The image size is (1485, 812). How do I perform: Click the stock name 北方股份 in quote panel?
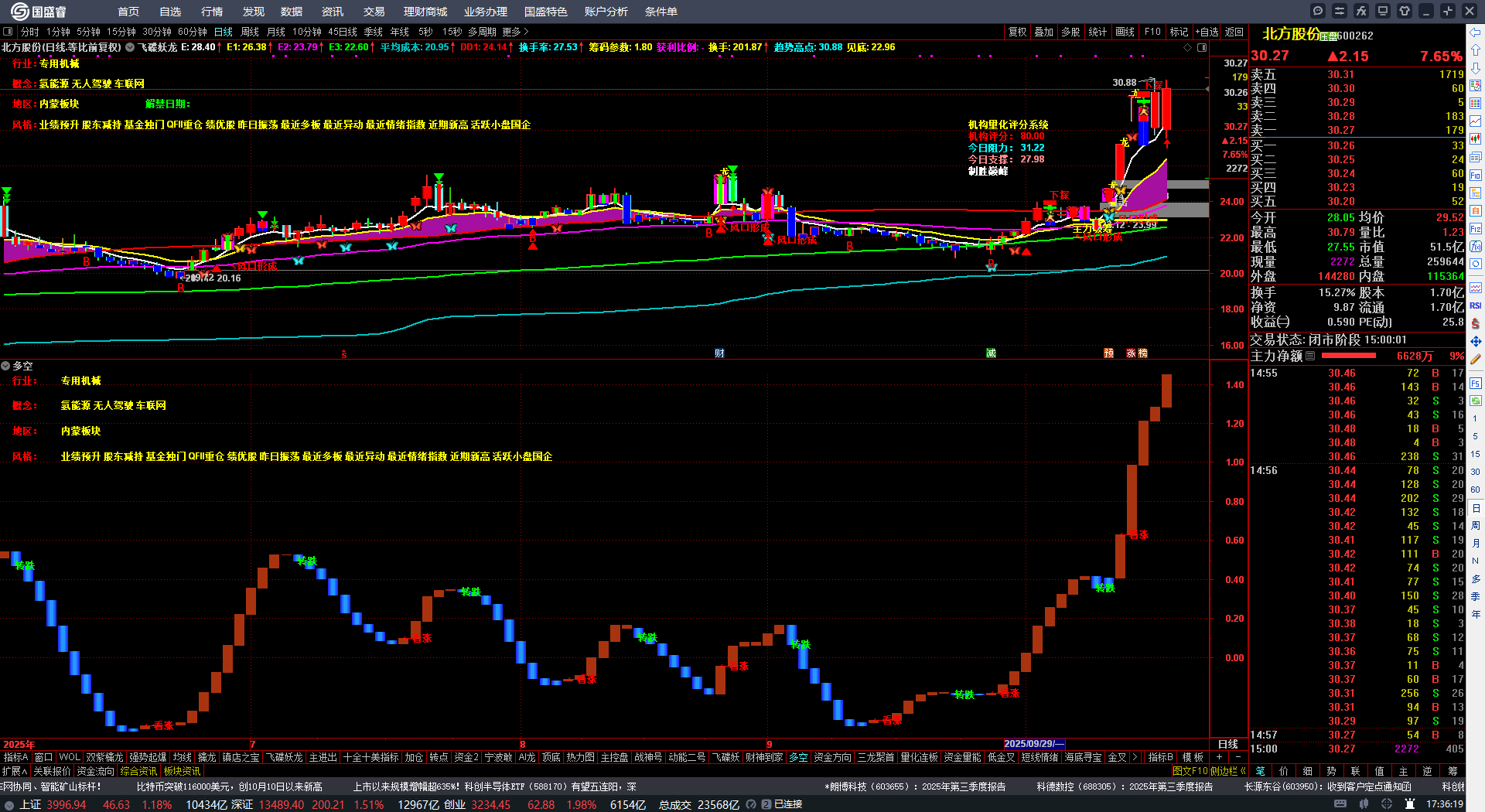click(1291, 34)
